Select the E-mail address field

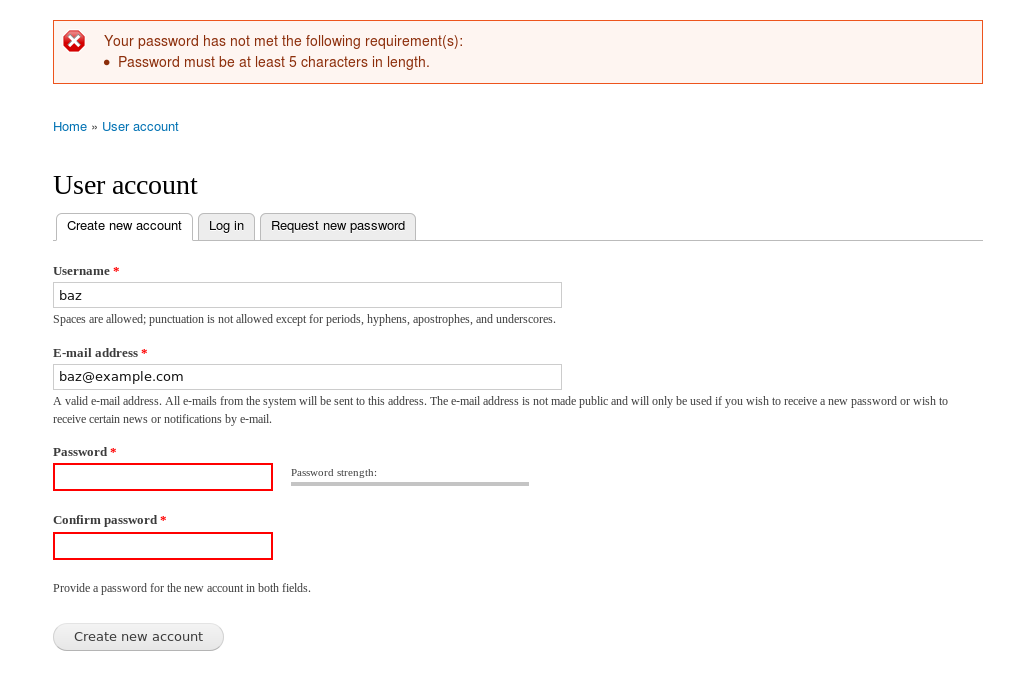pos(307,376)
